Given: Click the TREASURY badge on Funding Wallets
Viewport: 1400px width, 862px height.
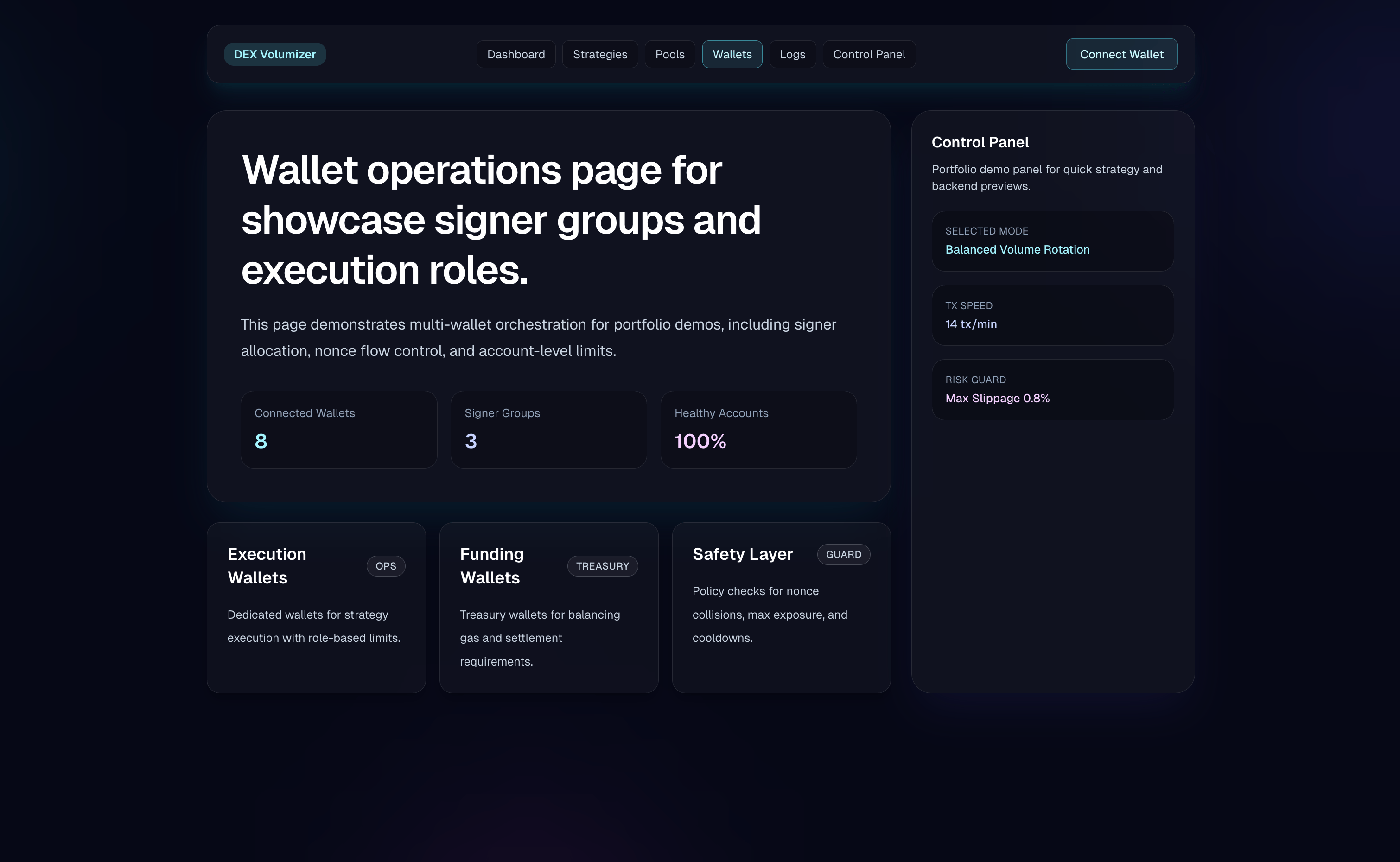Looking at the screenshot, I should 602,566.
